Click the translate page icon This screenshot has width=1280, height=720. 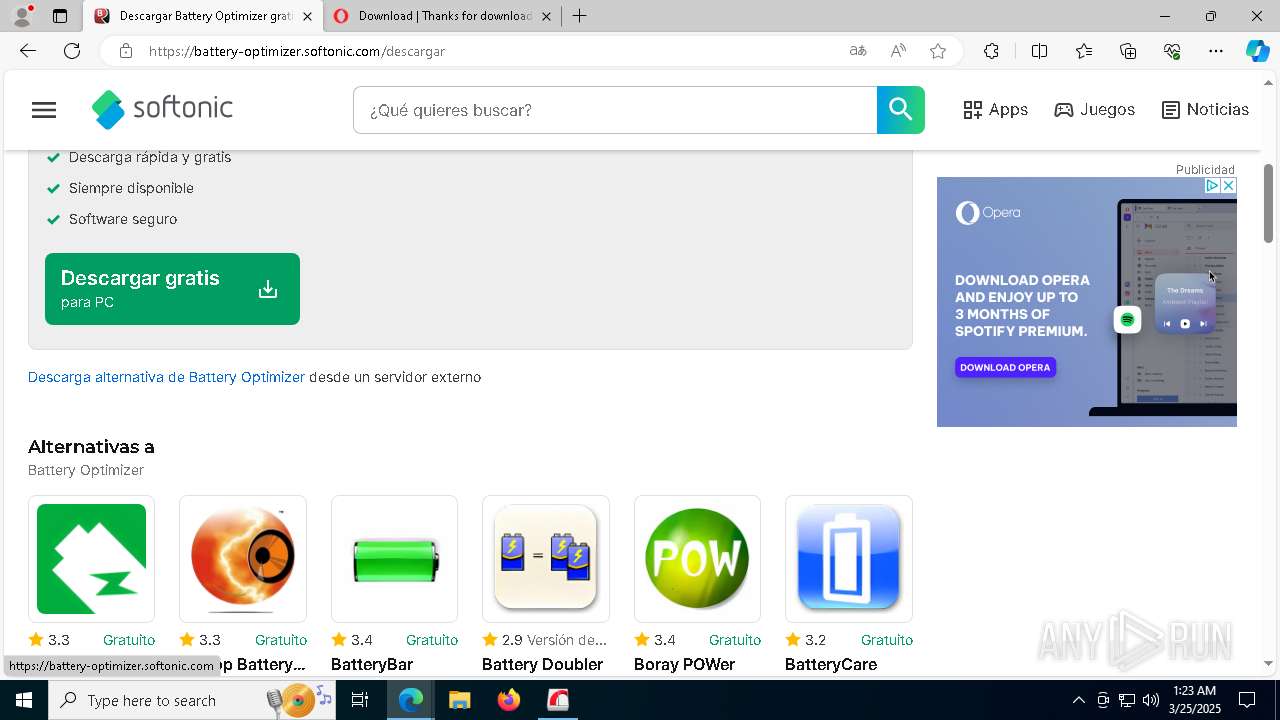tap(857, 51)
